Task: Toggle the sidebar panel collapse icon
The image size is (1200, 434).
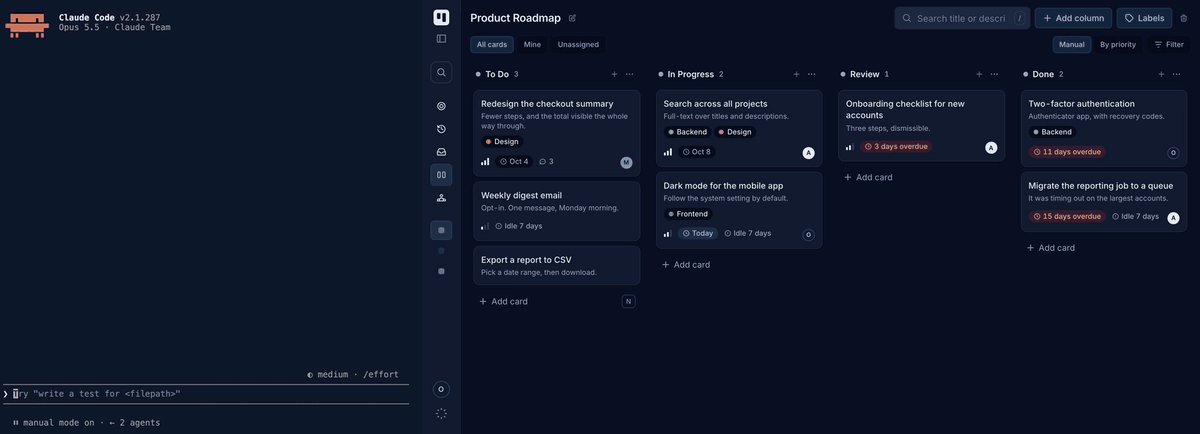Action: click(441, 38)
